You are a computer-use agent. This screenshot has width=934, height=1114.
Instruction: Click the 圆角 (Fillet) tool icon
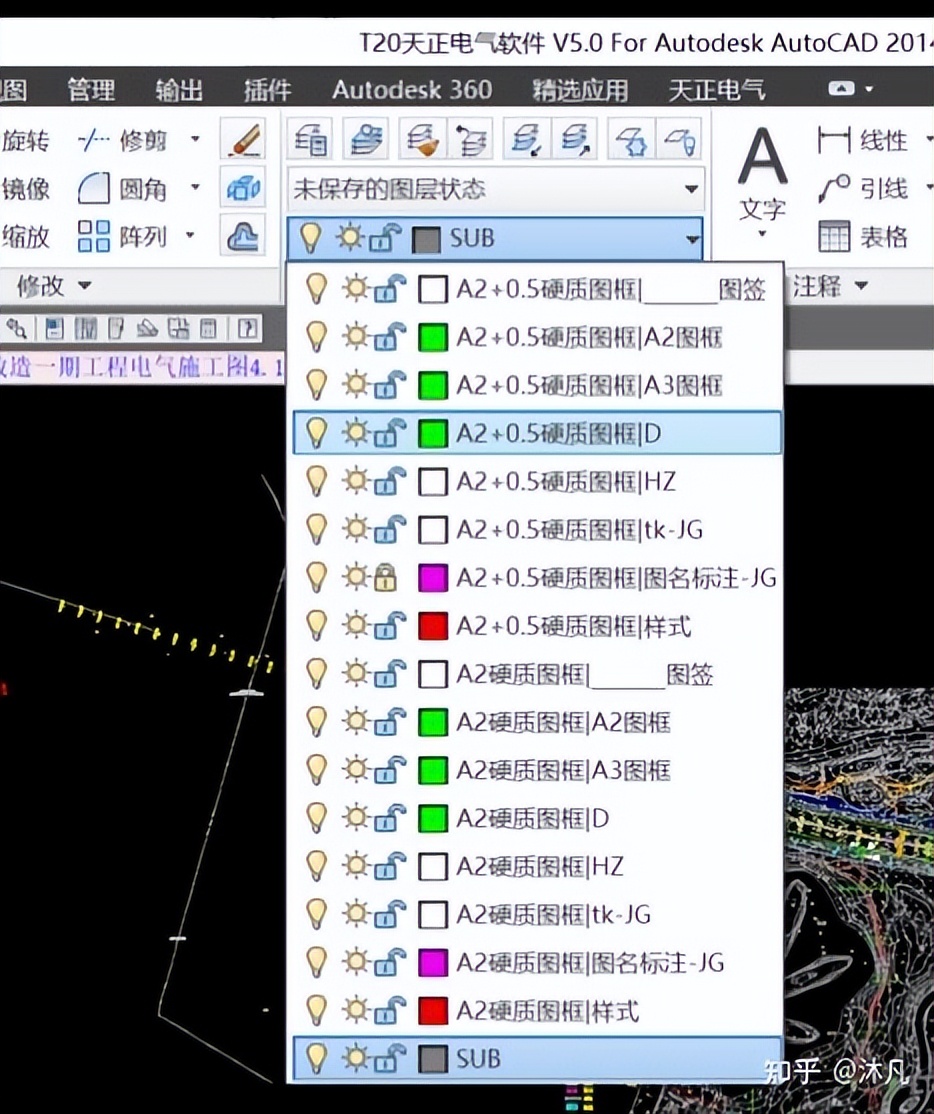click(x=95, y=188)
